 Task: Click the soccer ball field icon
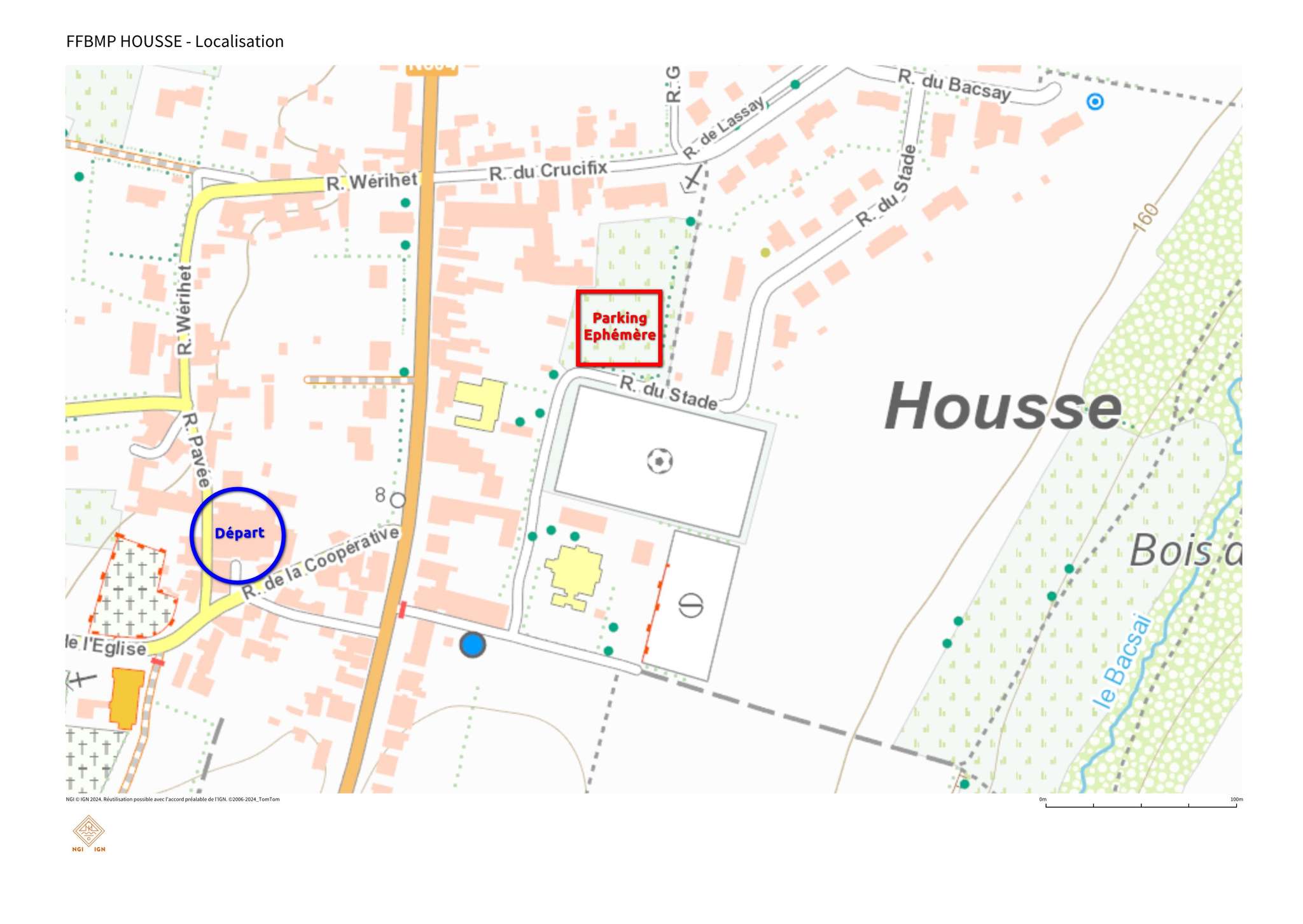(x=660, y=460)
